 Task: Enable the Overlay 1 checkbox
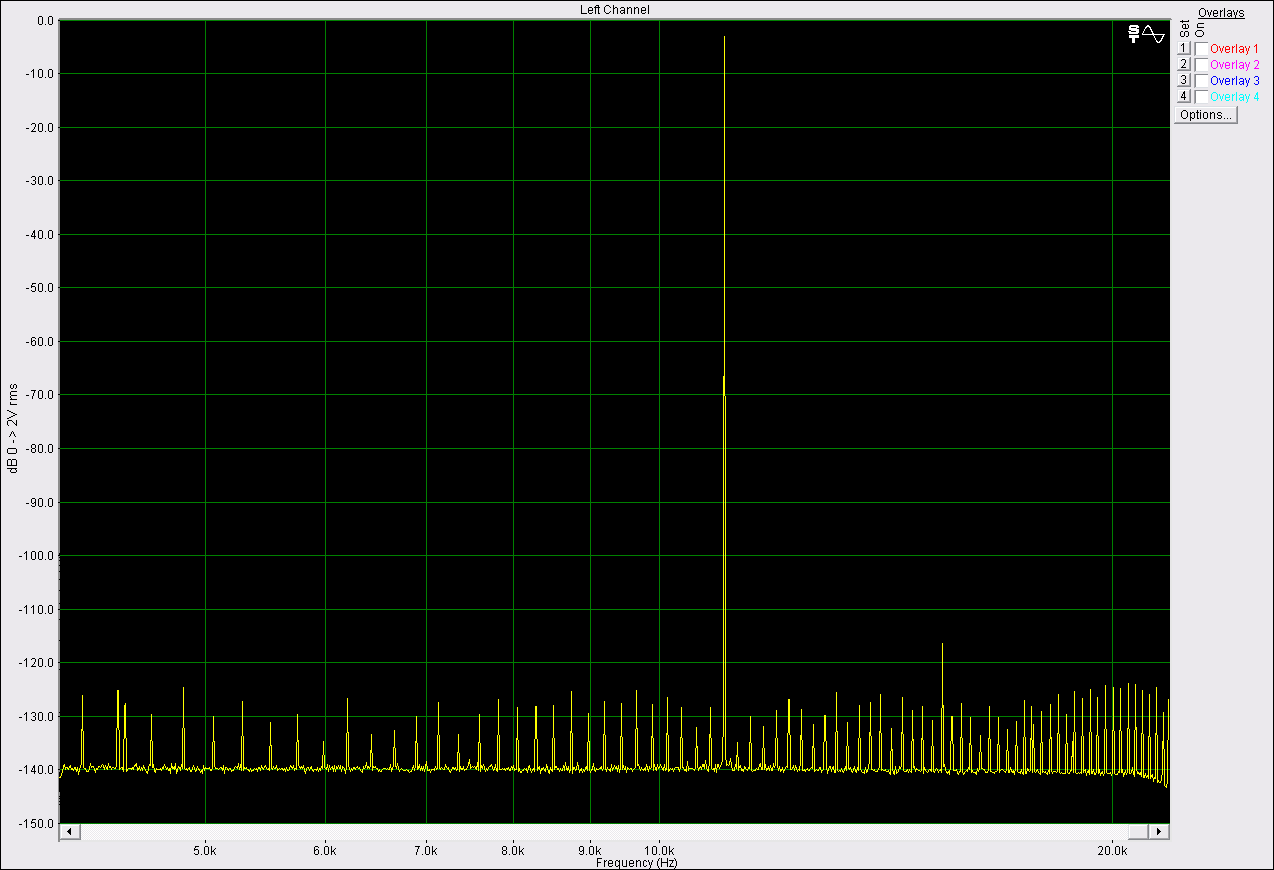pyautogui.click(x=1201, y=48)
